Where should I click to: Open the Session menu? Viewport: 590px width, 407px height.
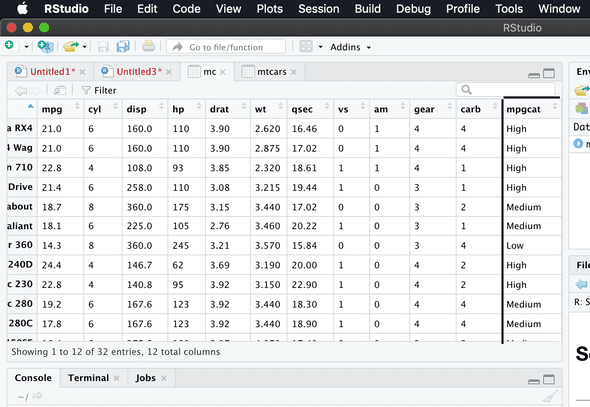[x=319, y=9]
